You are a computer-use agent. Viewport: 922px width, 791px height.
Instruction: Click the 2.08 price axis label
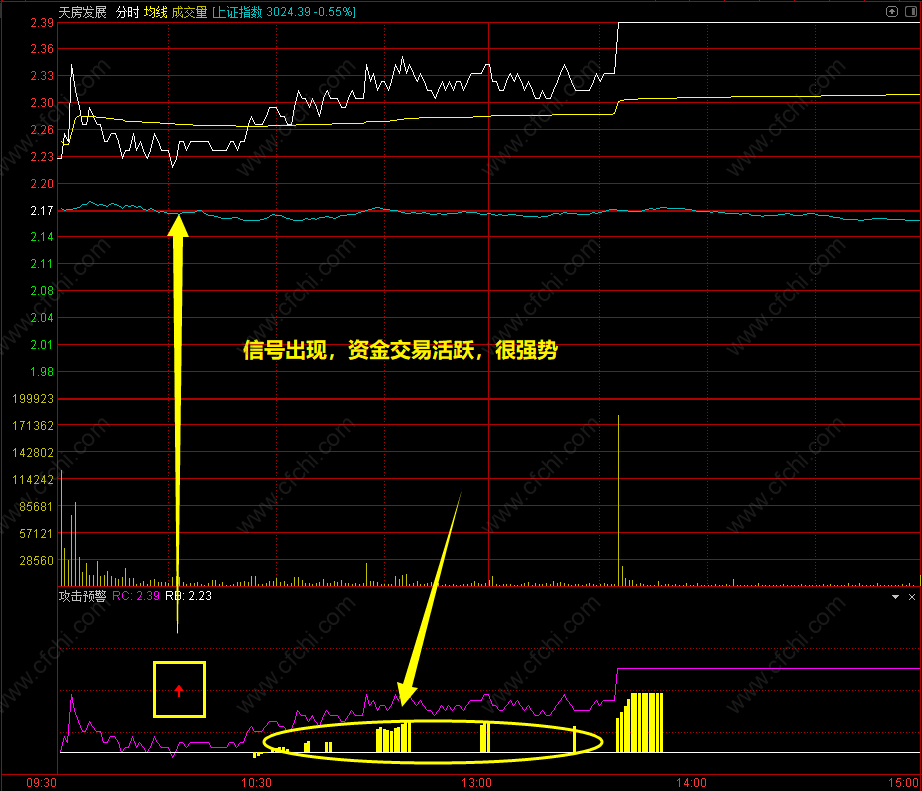click(42, 291)
